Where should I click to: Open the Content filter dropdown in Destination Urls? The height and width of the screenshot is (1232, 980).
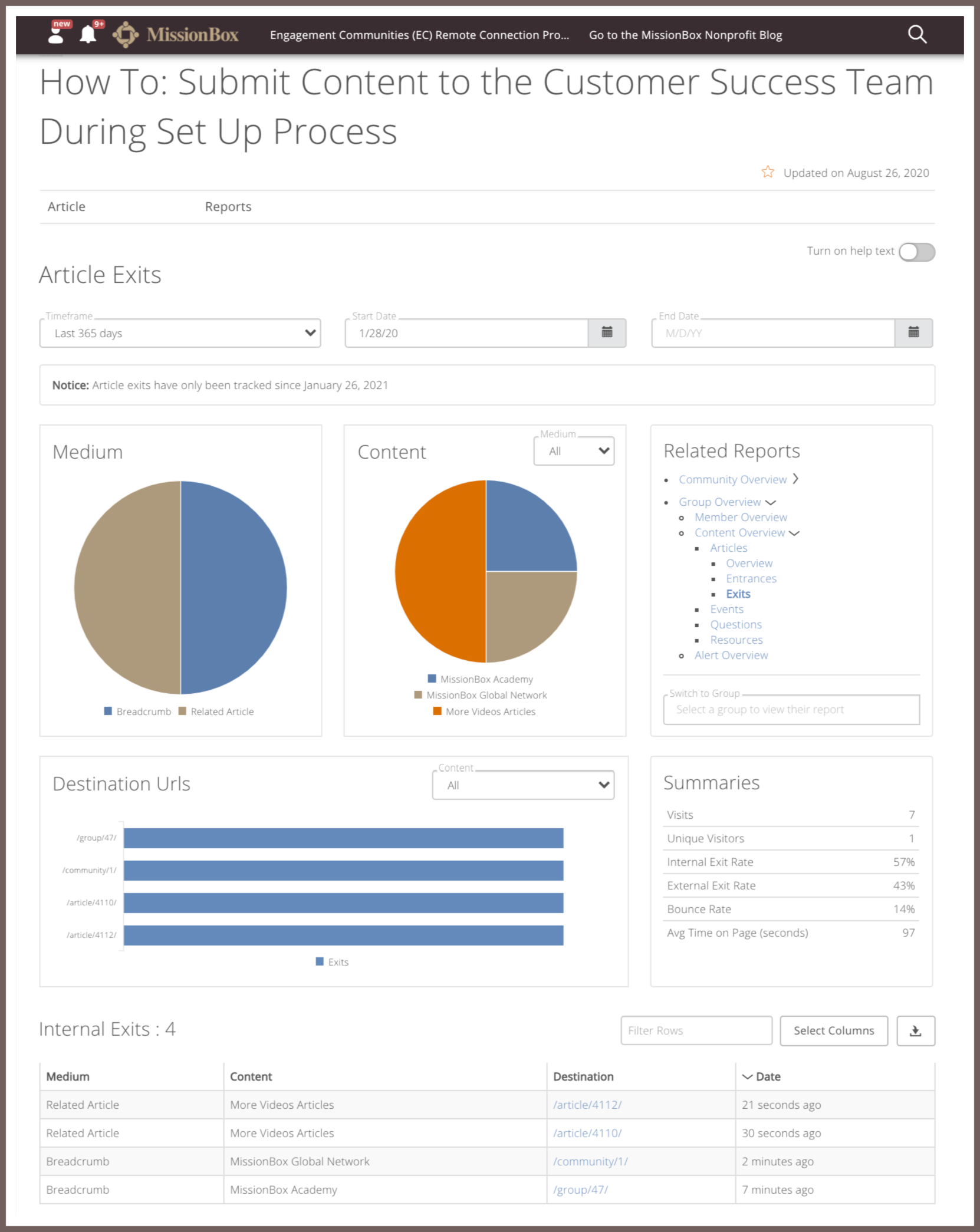523,785
